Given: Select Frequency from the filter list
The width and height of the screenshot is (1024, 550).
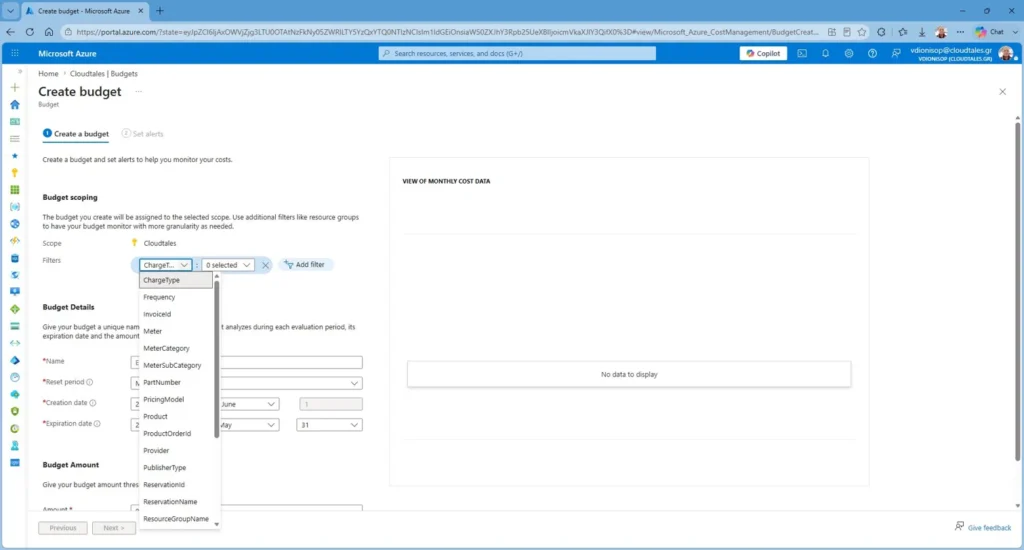Looking at the screenshot, I should [x=176, y=297].
